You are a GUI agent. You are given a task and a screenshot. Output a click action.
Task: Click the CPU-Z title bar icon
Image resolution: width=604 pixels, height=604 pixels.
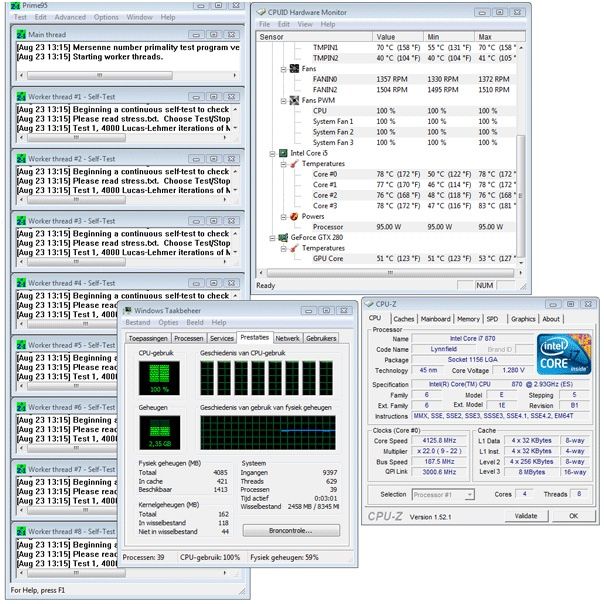tap(370, 304)
